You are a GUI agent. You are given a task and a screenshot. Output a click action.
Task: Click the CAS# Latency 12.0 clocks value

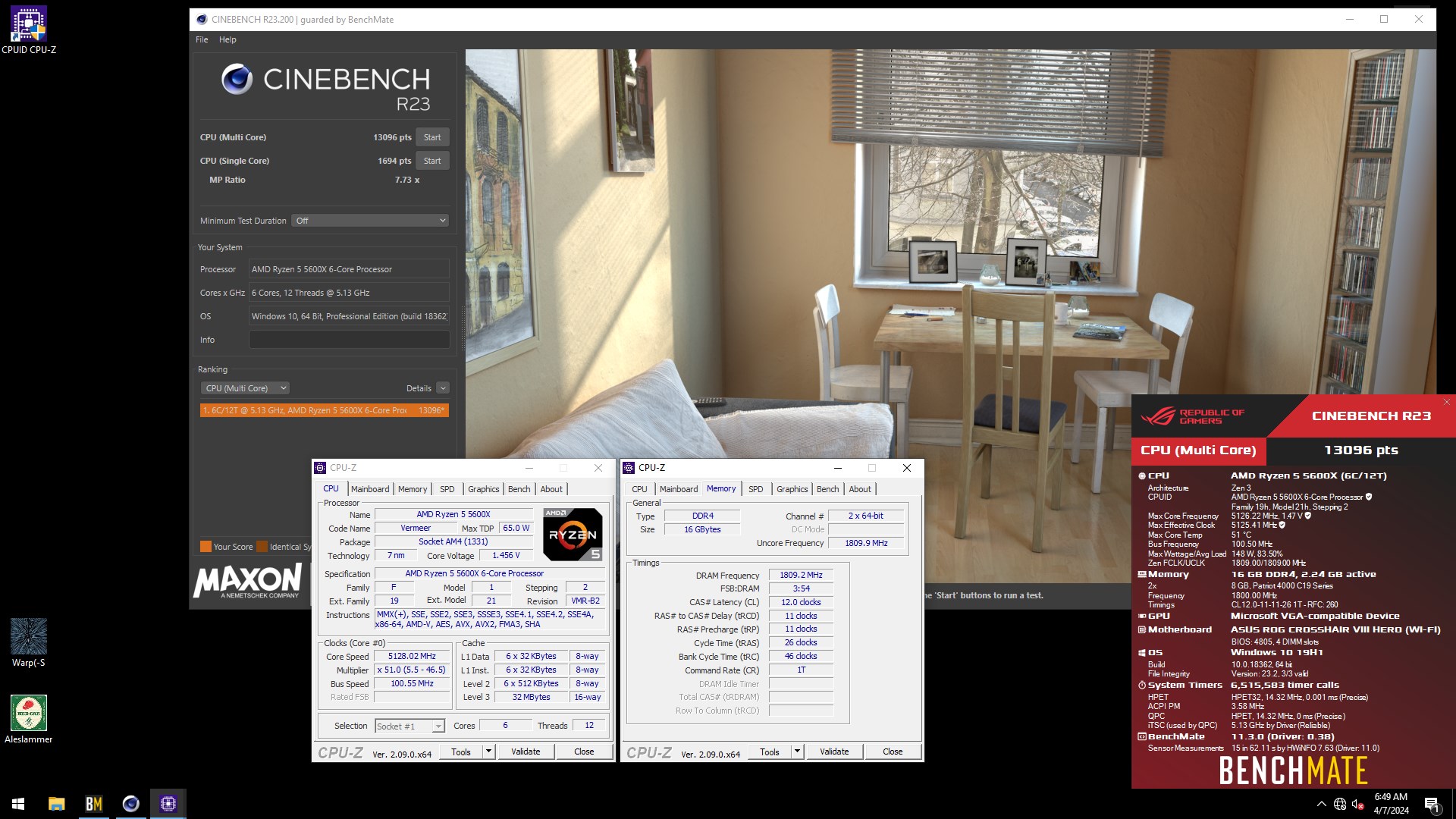coord(801,603)
